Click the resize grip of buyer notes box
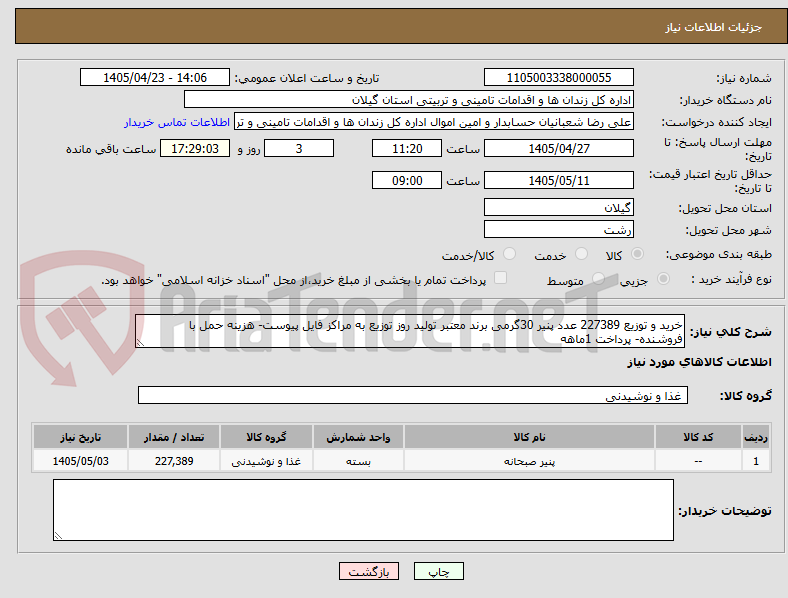 click(58, 536)
